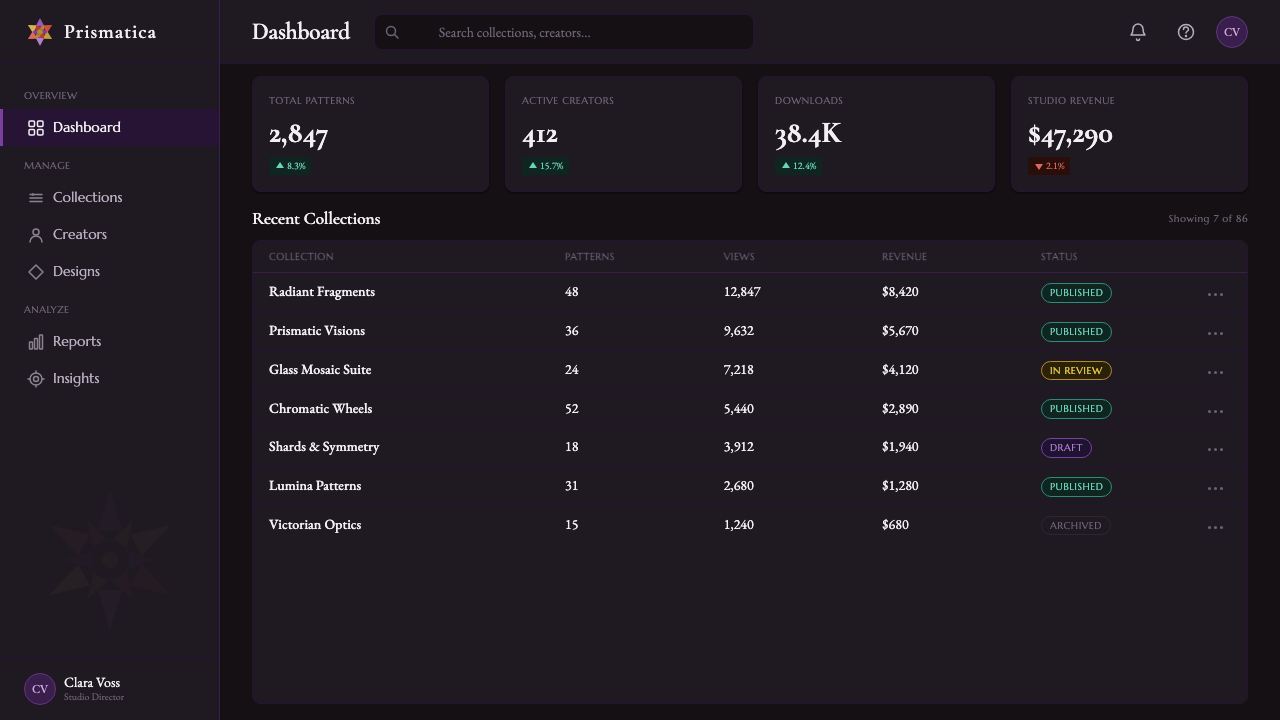Click the 12.4% increase badge
The width and height of the screenshot is (1280, 720).
pos(799,166)
